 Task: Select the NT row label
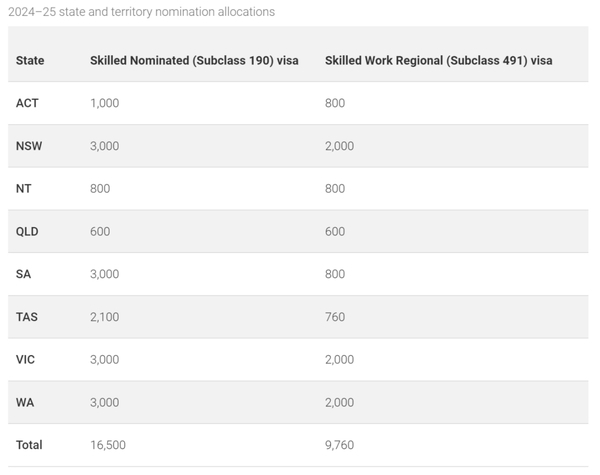pos(23,189)
